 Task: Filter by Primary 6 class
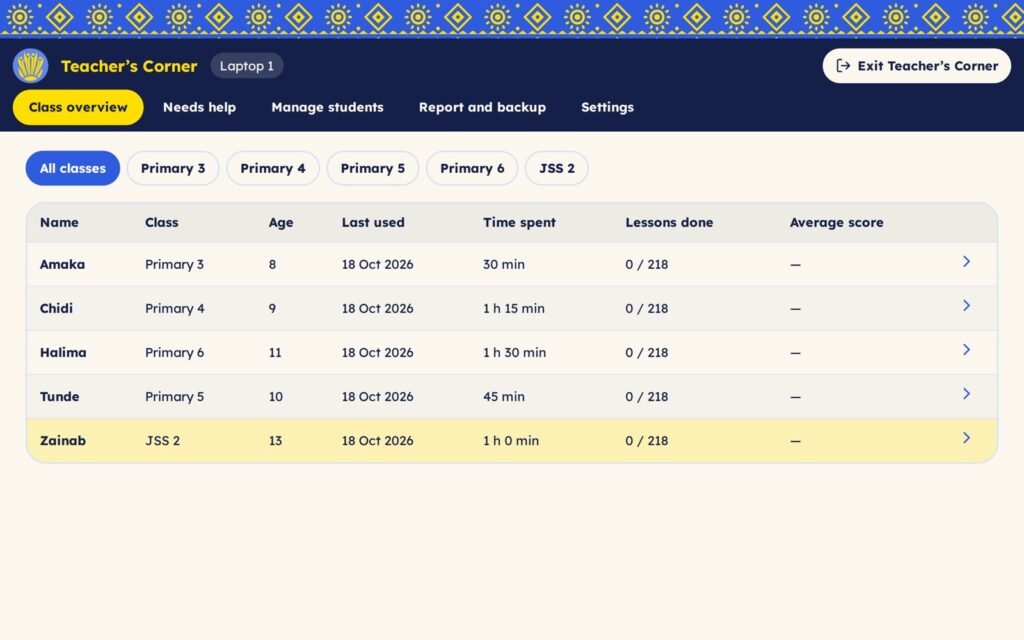point(472,168)
